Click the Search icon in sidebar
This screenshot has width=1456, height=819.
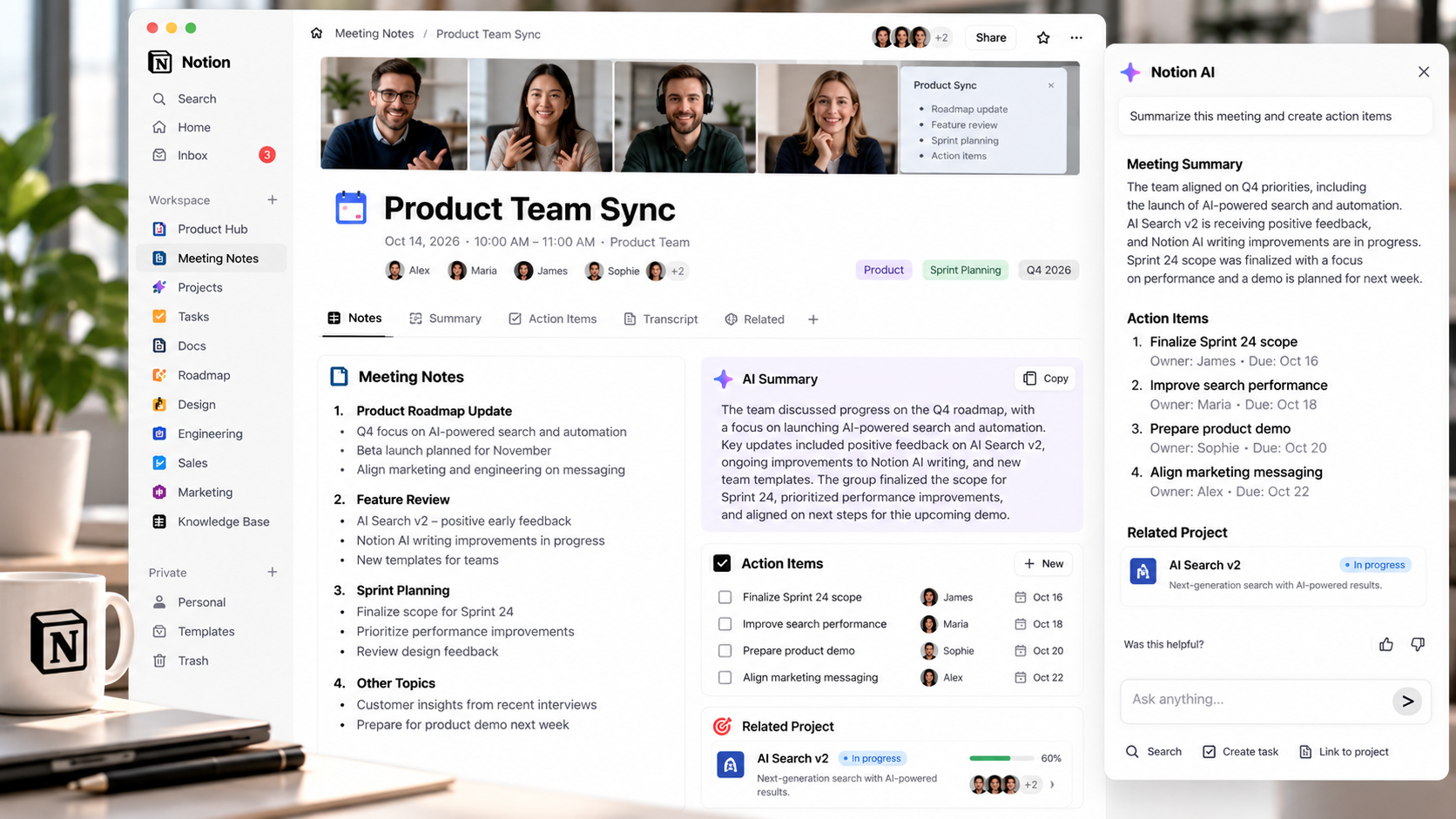(159, 98)
